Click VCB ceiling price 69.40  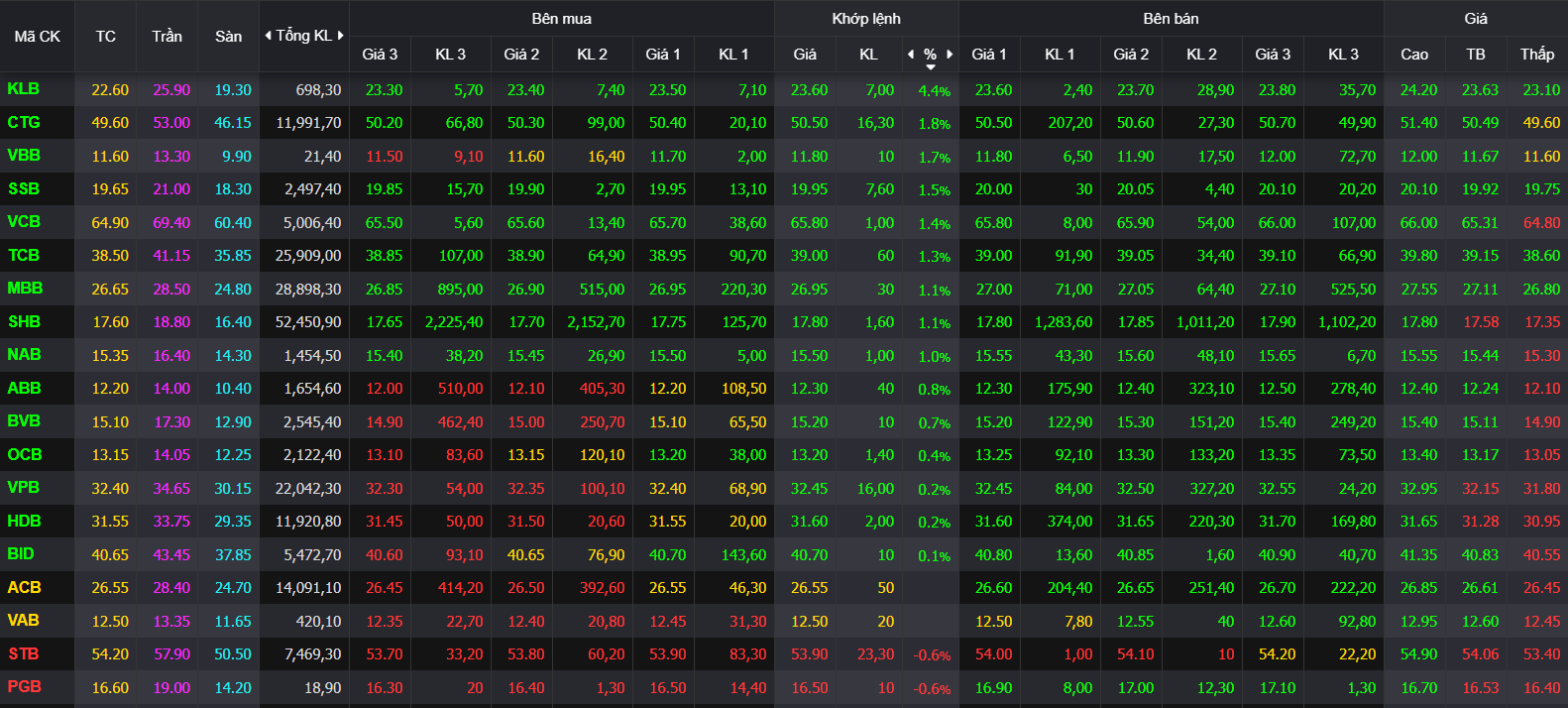(x=171, y=223)
